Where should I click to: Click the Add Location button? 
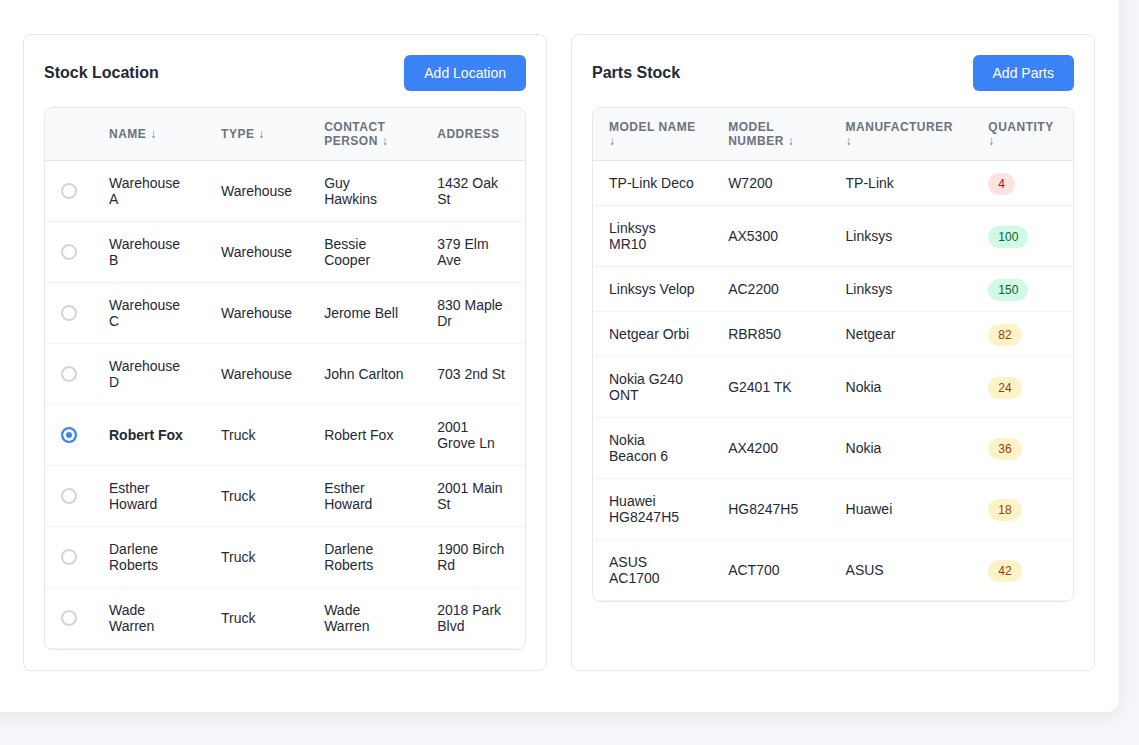(465, 73)
